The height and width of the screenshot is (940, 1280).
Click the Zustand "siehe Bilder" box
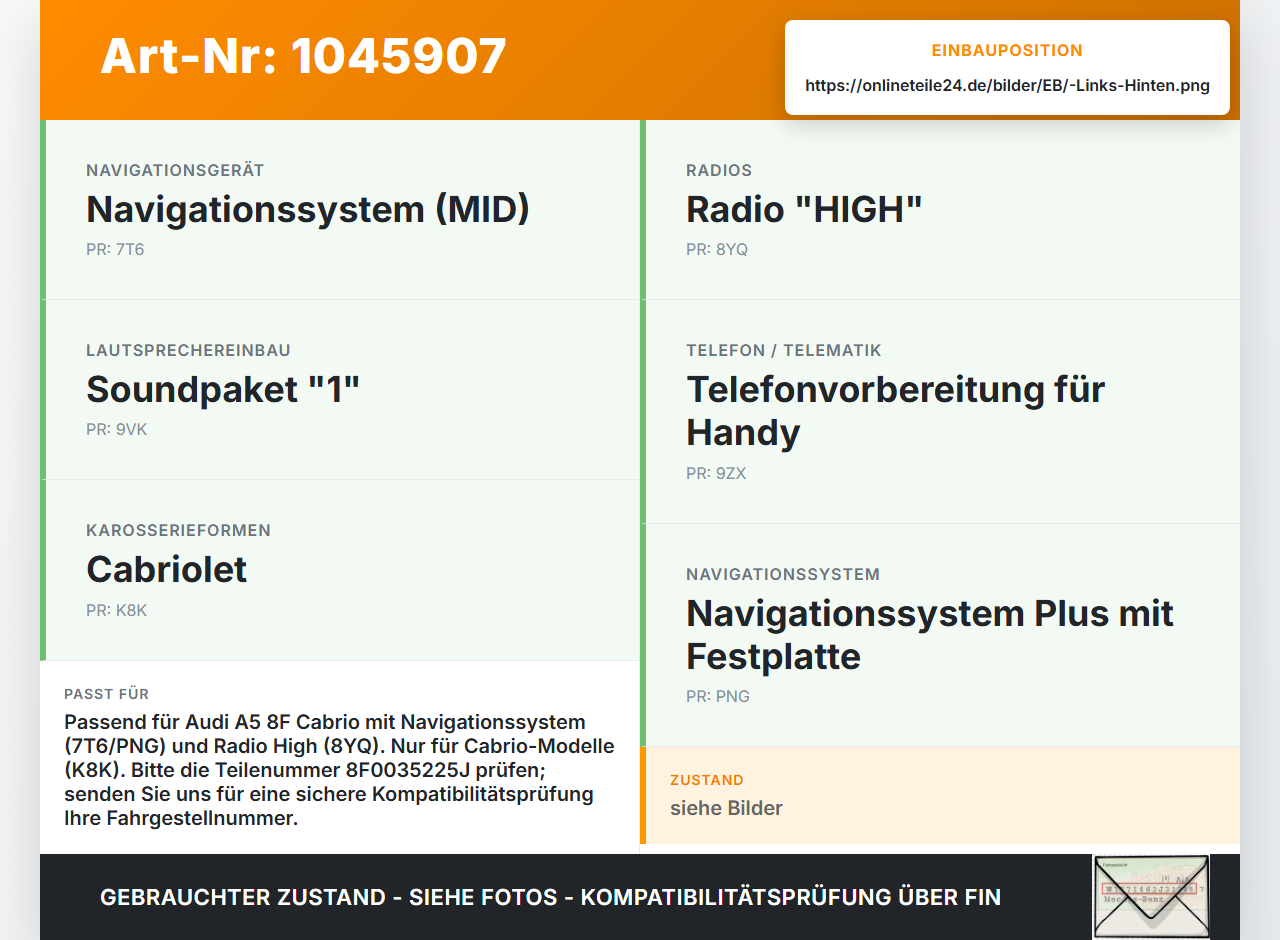[x=940, y=795]
